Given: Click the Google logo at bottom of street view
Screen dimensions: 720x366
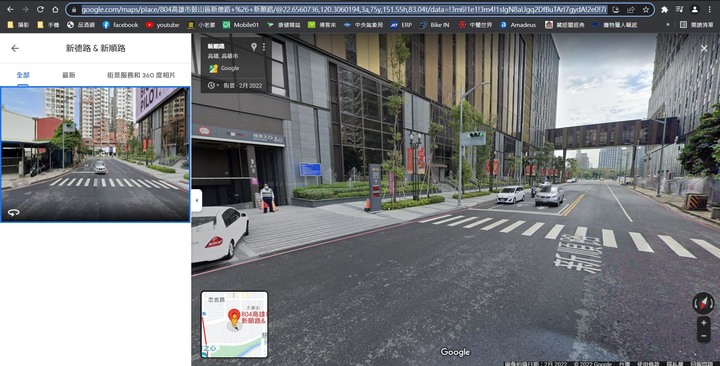Looking at the screenshot, I should [455, 352].
